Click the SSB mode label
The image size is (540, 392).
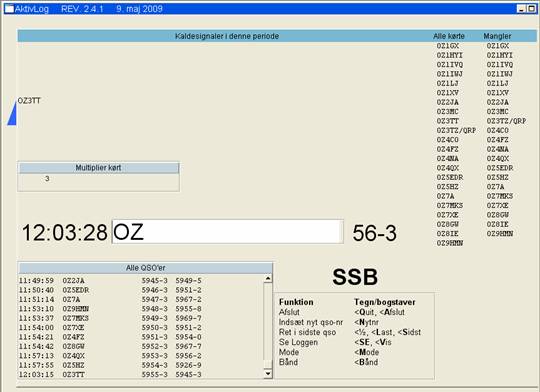click(355, 277)
